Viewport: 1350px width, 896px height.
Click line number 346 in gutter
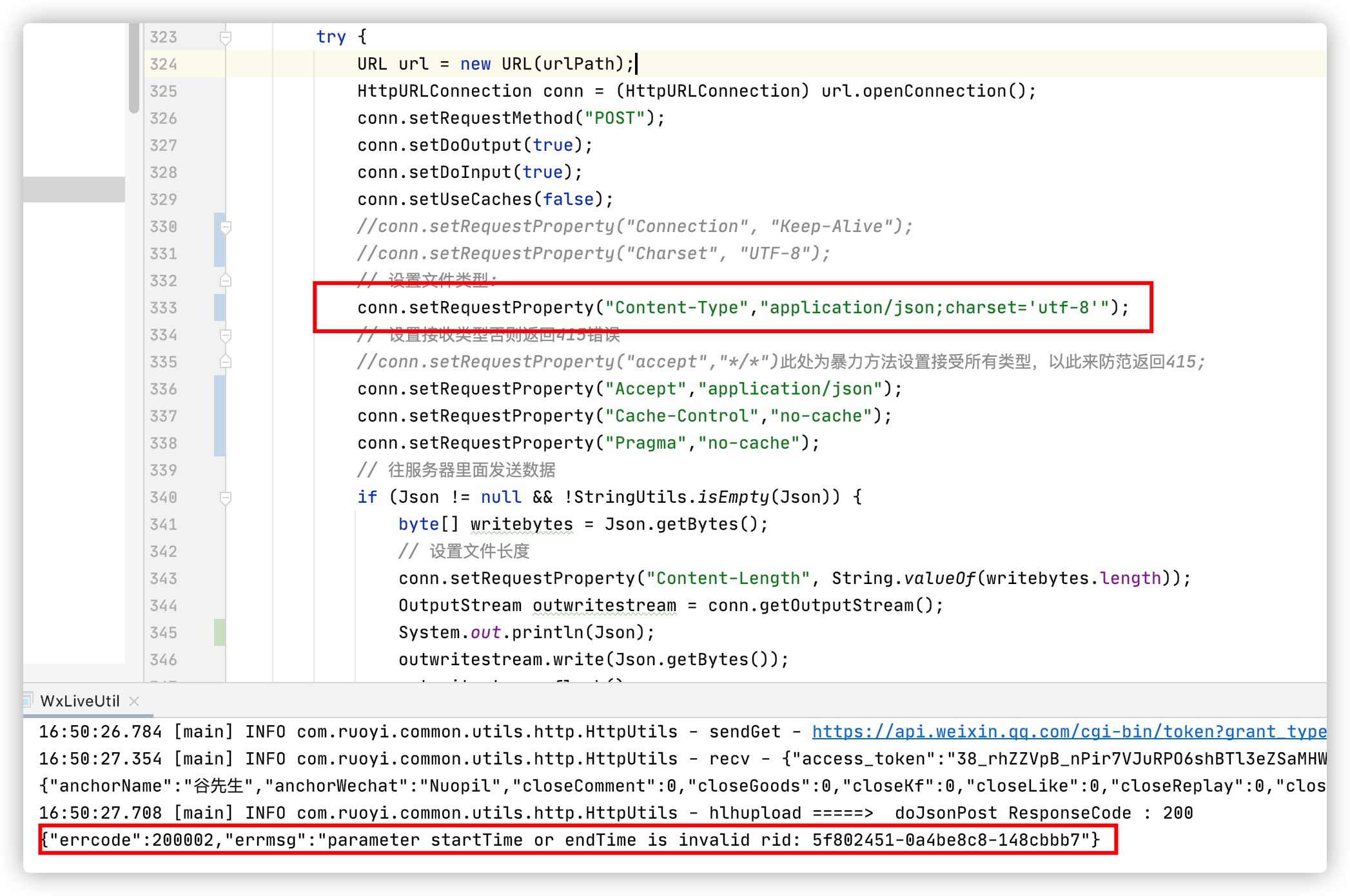tap(164, 660)
